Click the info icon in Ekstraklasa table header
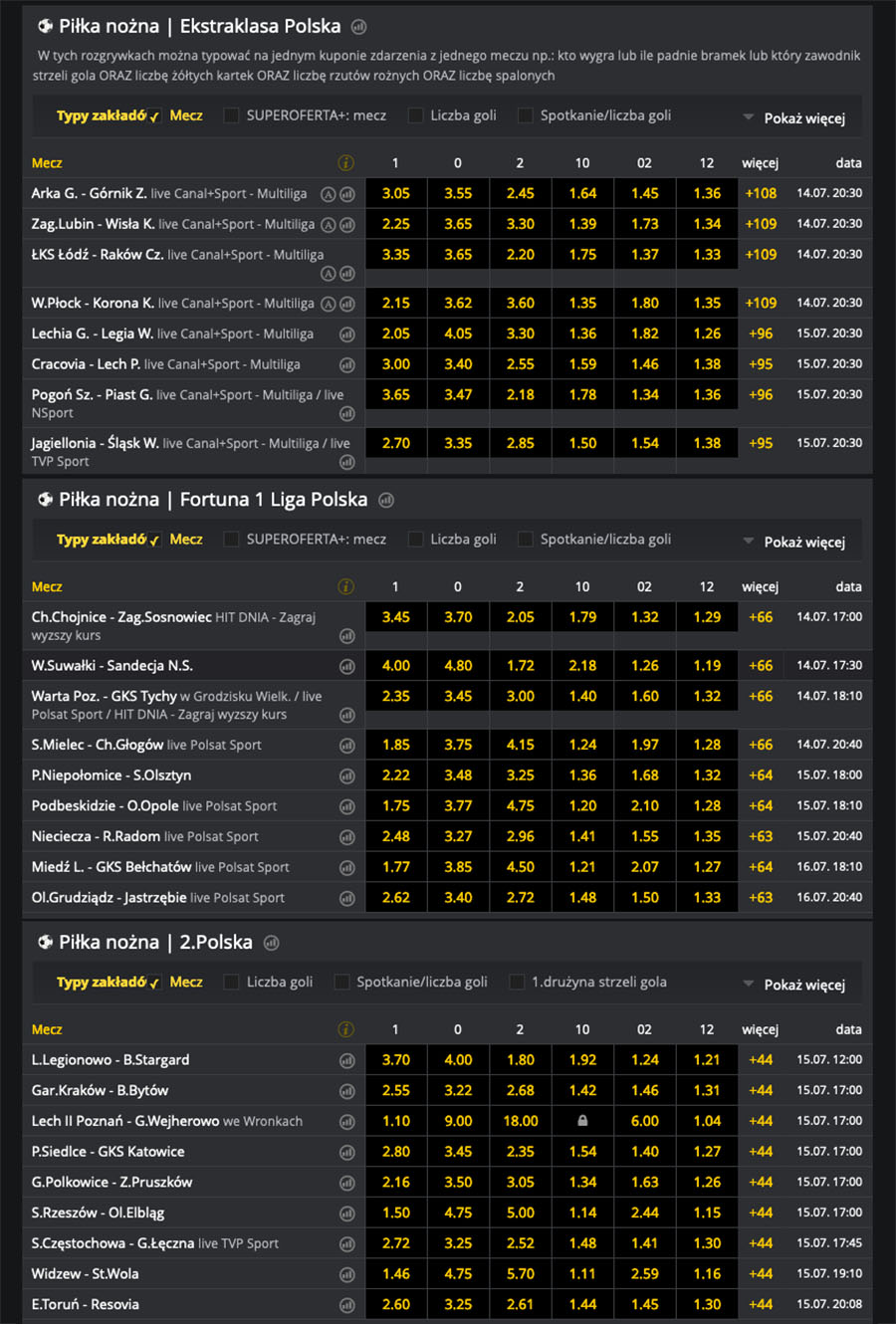Image resolution: width=896 pixels, height=1324 pixels. click(346, 163)
